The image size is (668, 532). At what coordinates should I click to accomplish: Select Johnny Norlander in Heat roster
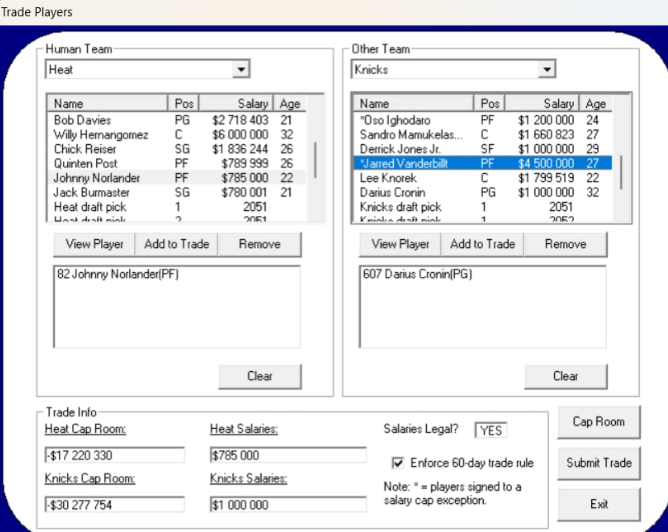pyautogui.click(x=177, y=178)
